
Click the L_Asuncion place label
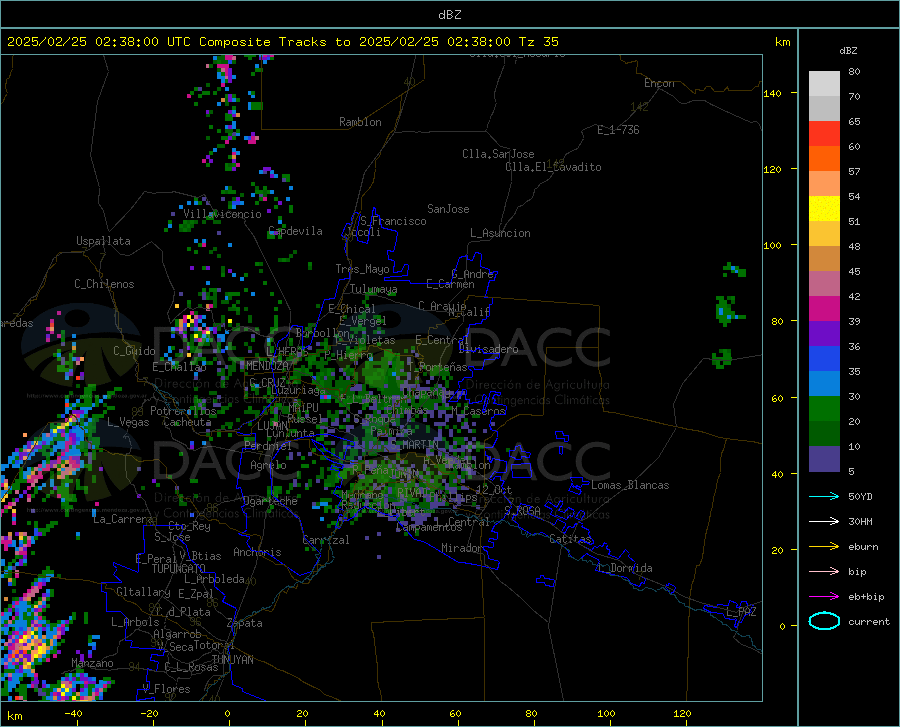click(x=500, y=233)
